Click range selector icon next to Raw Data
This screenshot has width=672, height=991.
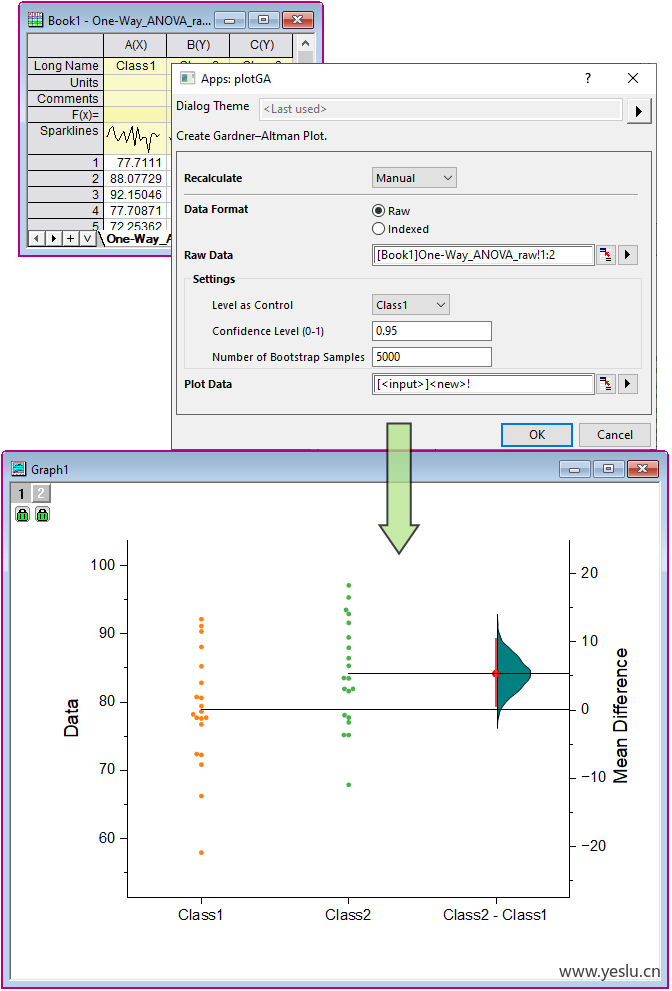(606, 255)
